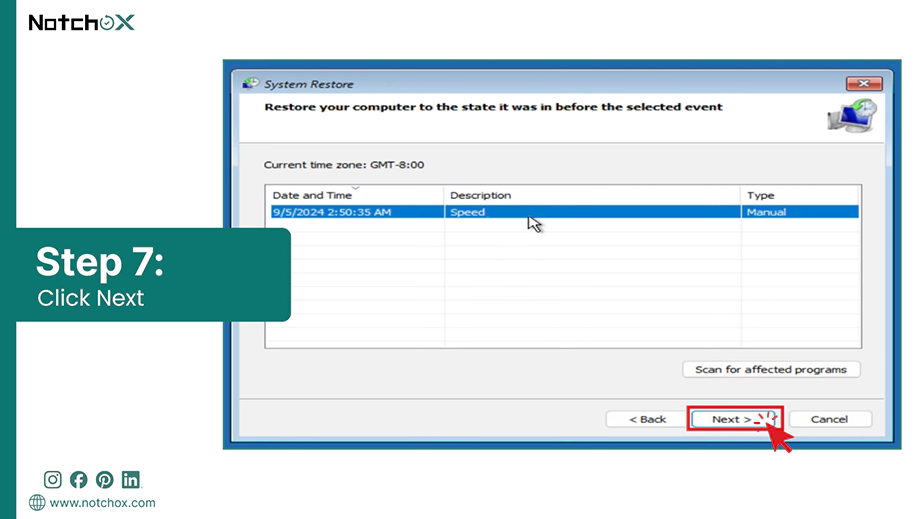Open the LinkedIn icon

pyautogui.click(x=131, y=480)
